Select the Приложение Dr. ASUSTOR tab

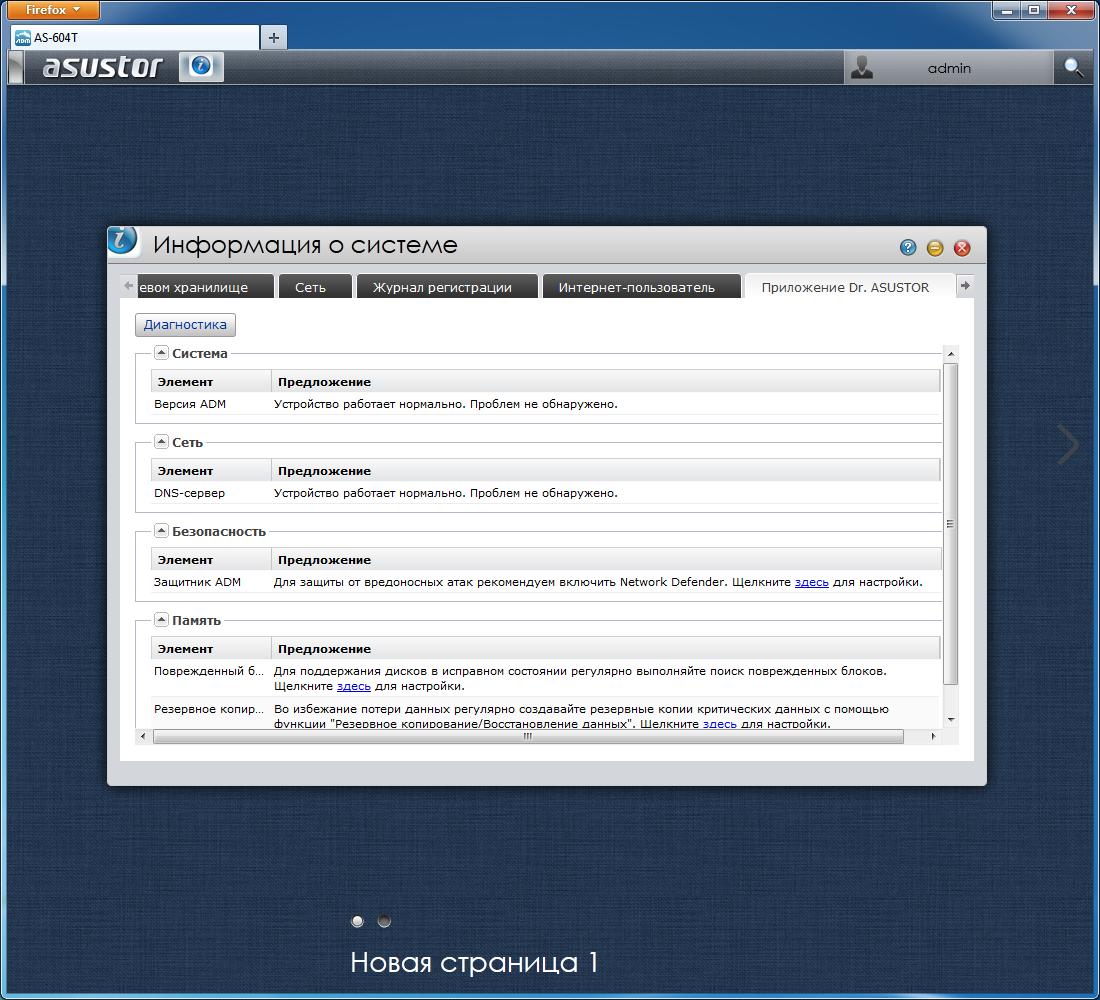click(x=850, y=286)
